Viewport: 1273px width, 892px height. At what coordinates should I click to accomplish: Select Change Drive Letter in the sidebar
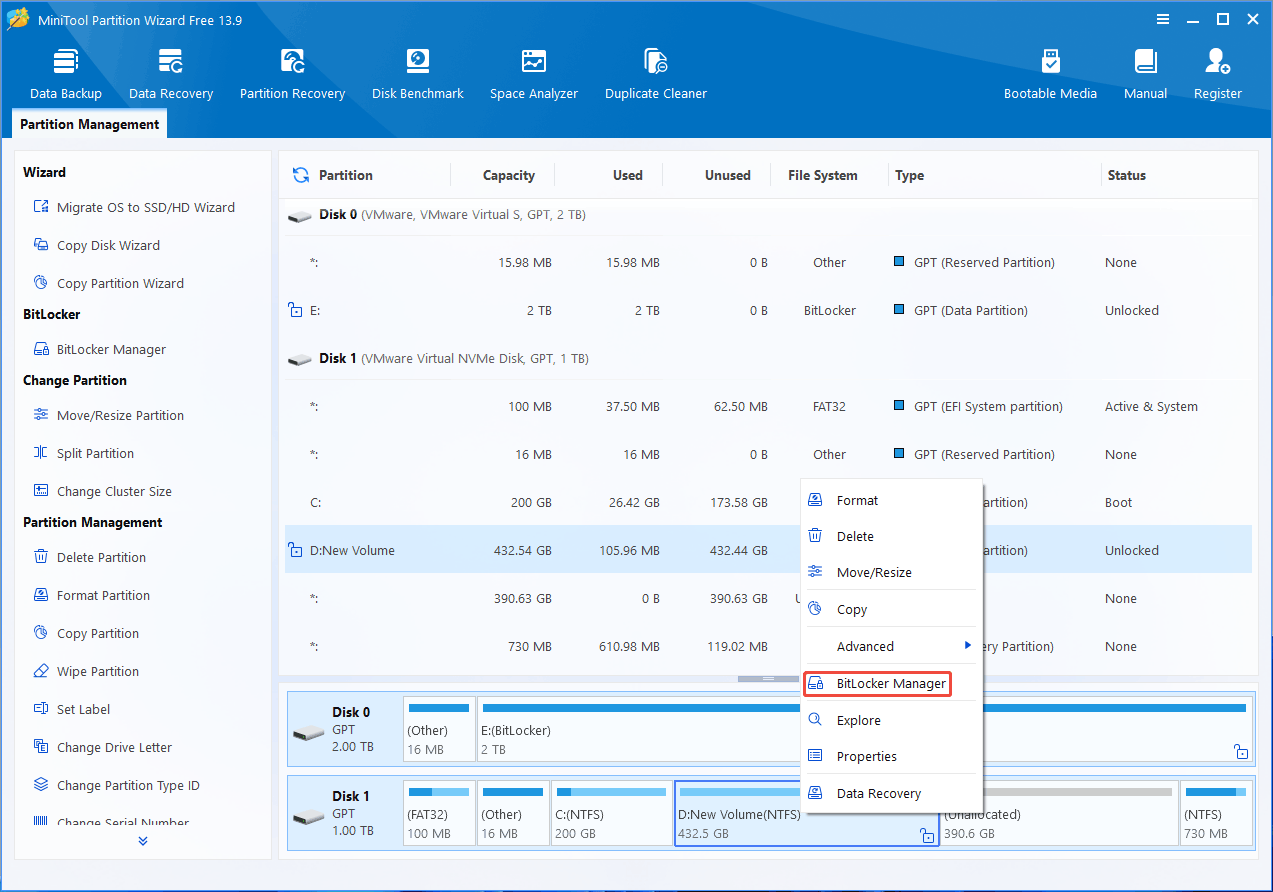[103, 747]
